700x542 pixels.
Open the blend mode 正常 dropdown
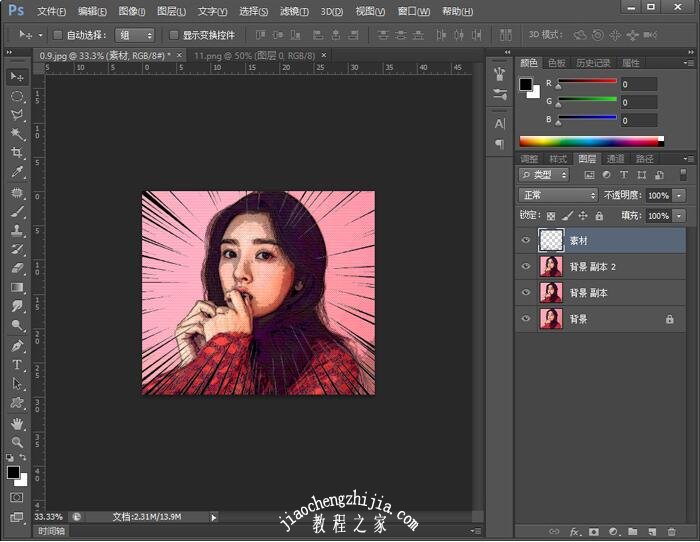[558, 195]
